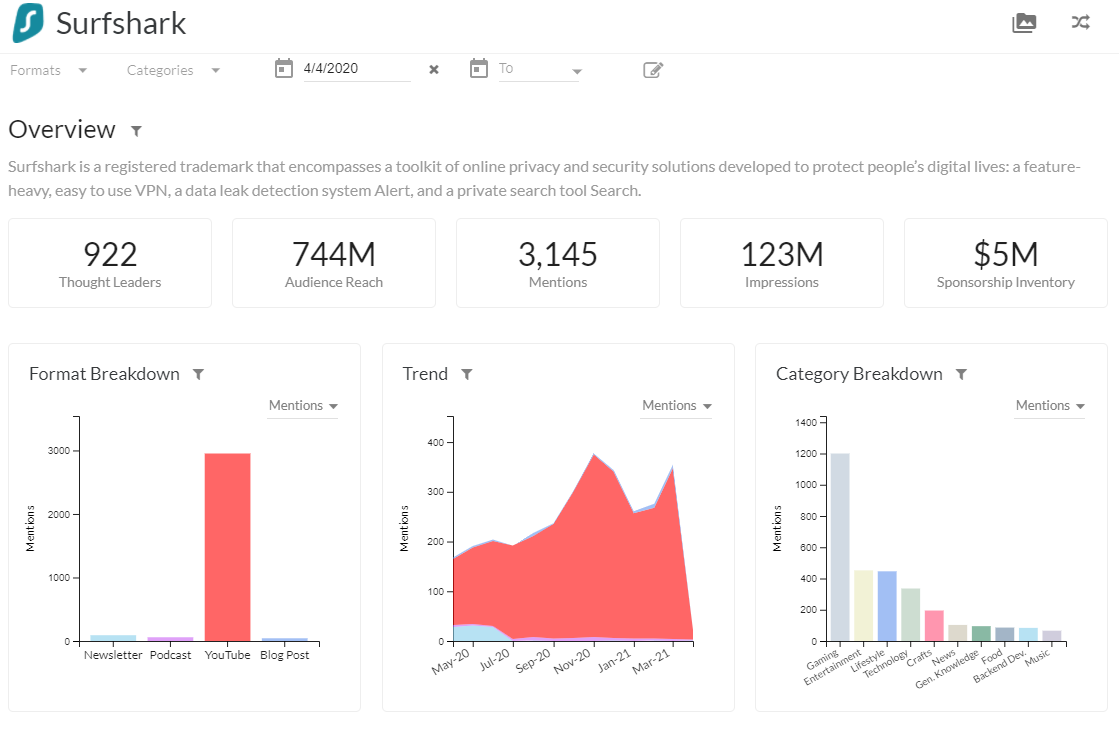Expand the To date dropdown
The image size is (1119, 745).
click(577, 71)
